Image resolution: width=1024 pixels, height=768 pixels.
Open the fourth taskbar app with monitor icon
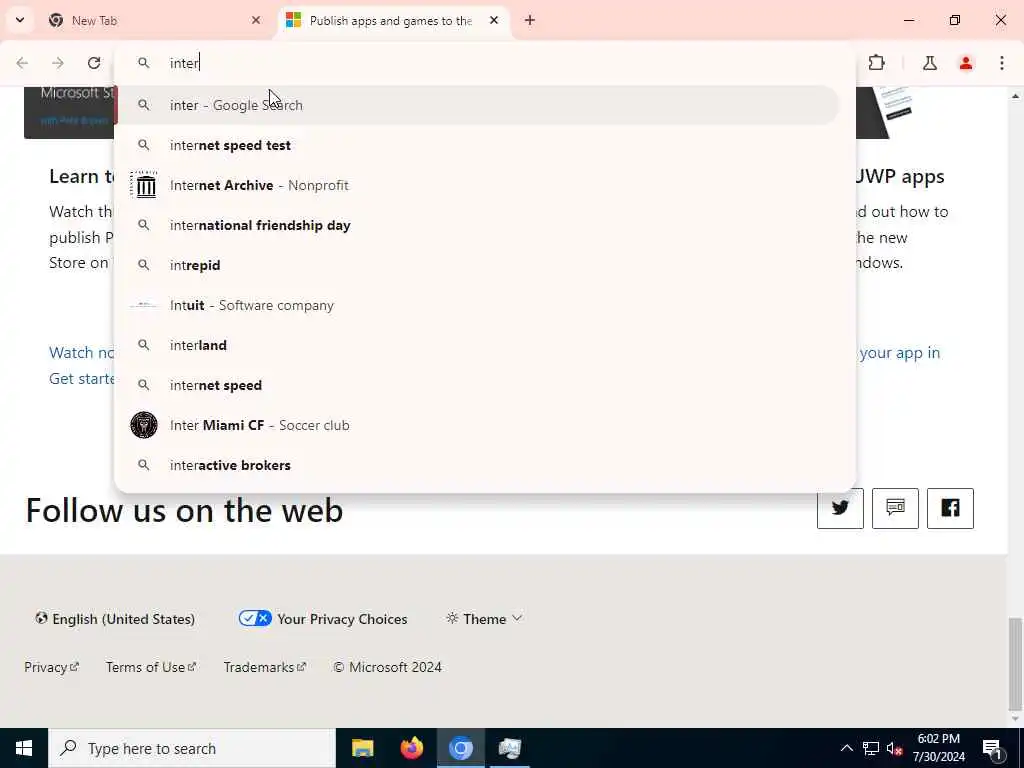coord(509,748)
